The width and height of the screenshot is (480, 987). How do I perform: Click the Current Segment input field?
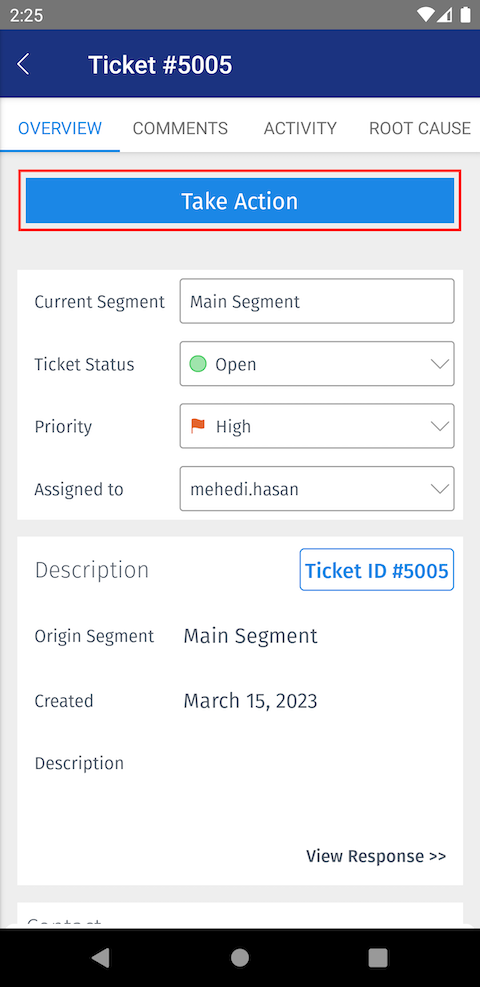[x=317, y=302]
